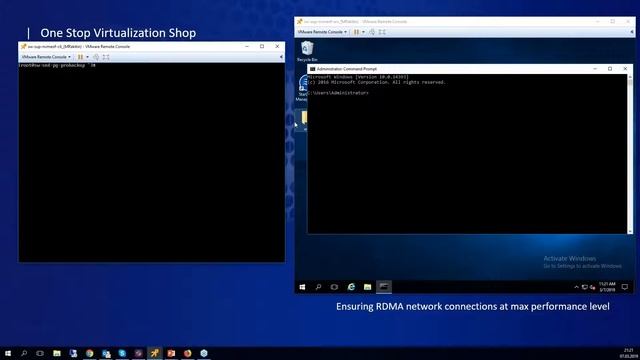640x360 pixels.
Task: Click inside Command Prompt text area
Action: 467,155
